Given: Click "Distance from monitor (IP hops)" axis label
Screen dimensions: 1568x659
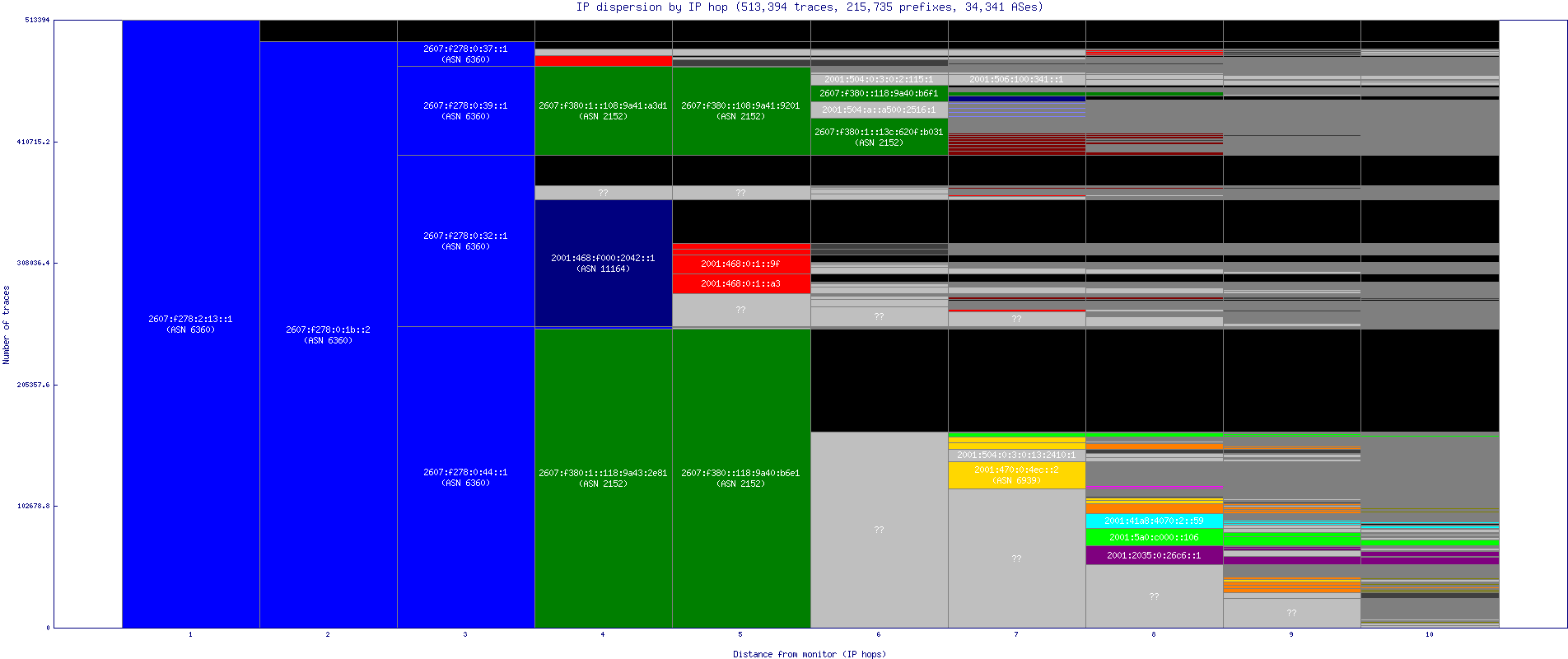Looking at the screenshot, I should (810, 654).
